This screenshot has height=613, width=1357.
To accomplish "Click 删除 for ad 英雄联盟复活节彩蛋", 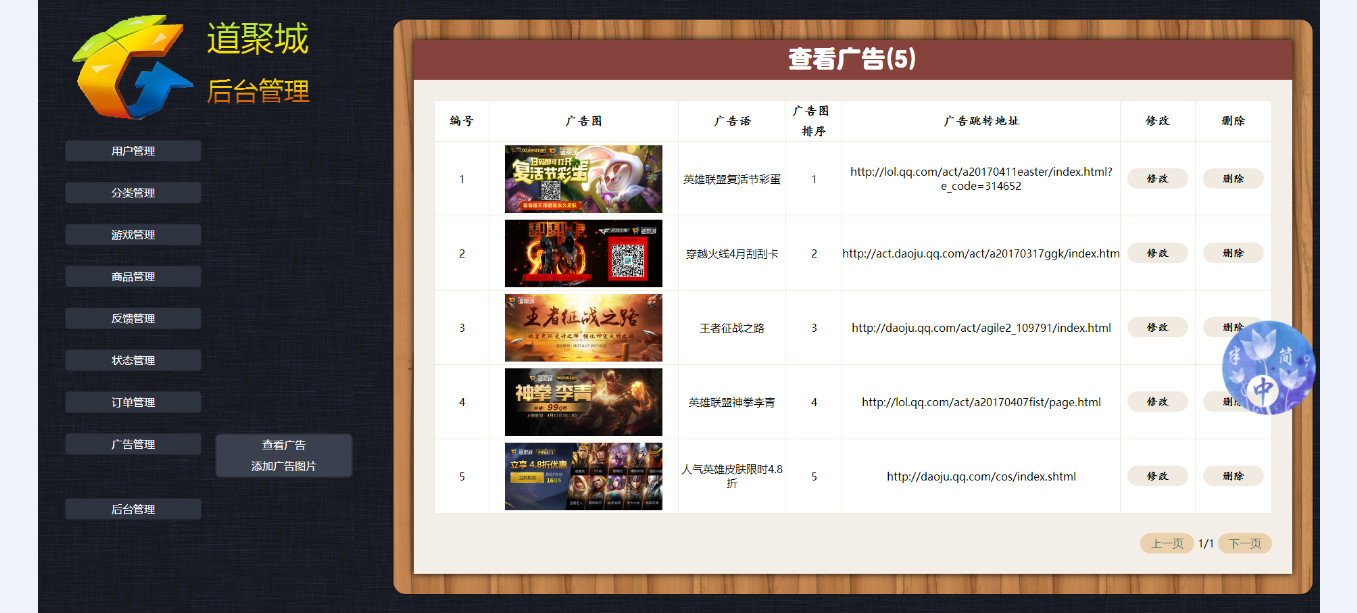I will point(1233,179).
